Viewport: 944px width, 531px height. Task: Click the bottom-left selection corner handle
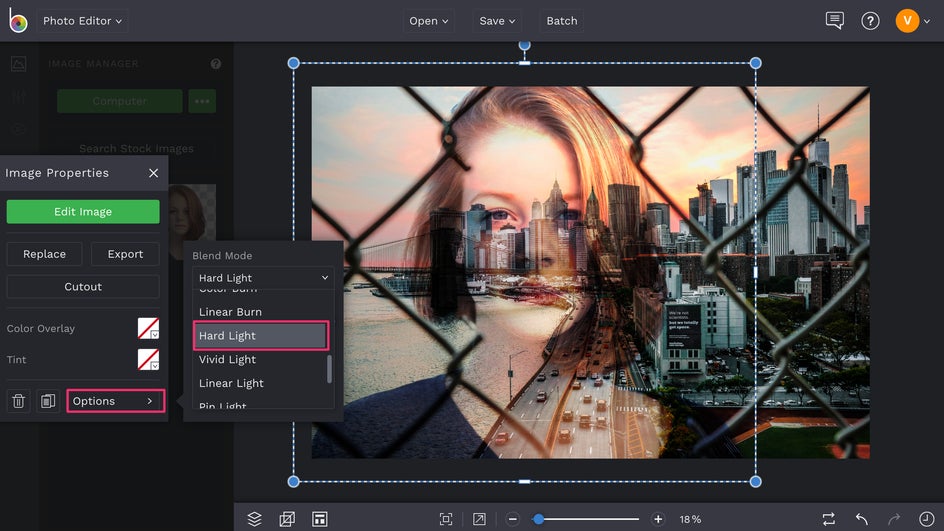(294, 482)
